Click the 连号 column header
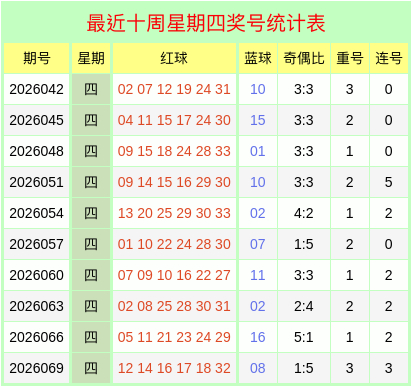 click(x=389, y=58)
